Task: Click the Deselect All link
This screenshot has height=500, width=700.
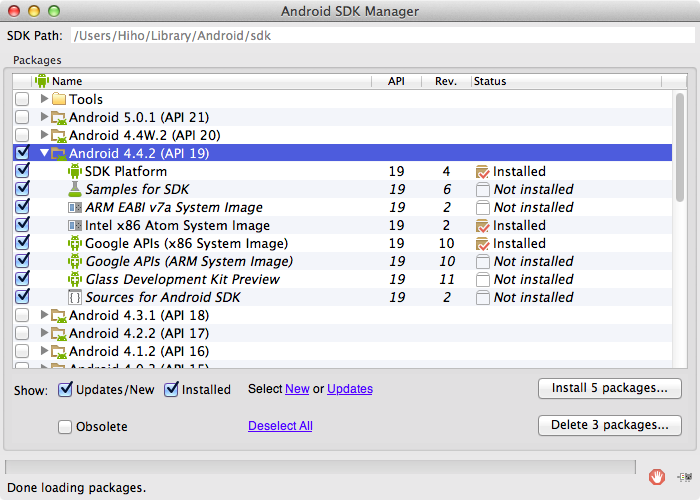Action: 280,426
